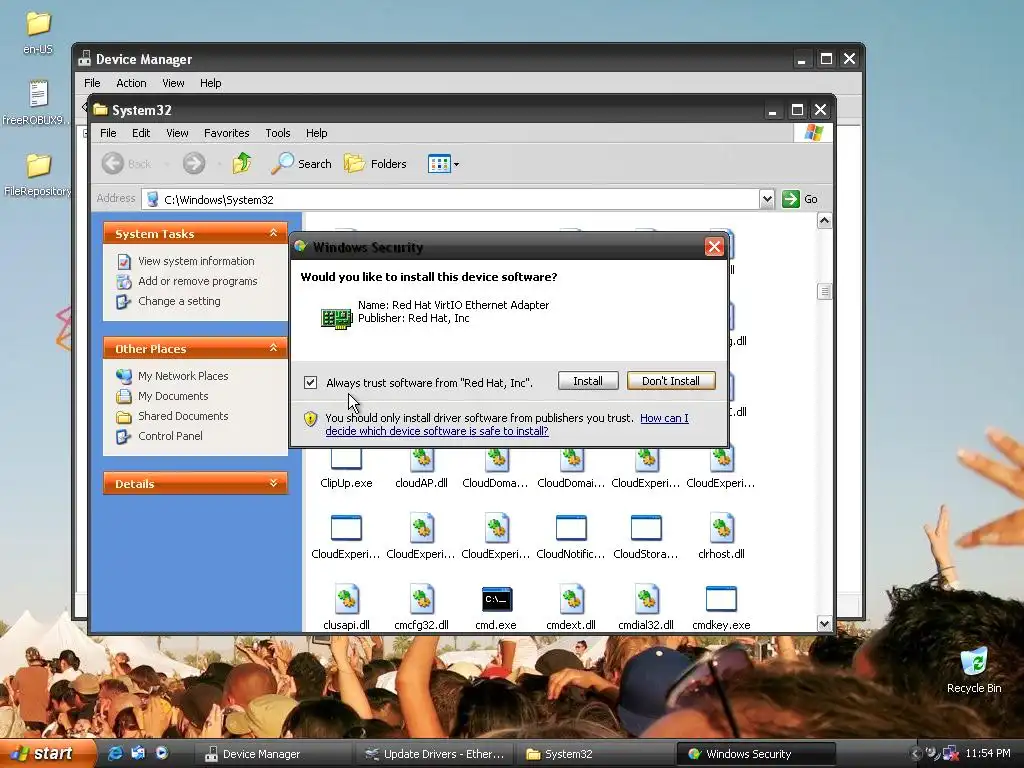Uncheck Always trust software from Red Hat
Image resolution: width=1024 pixels, height=768 pixels.
(310, 383)
